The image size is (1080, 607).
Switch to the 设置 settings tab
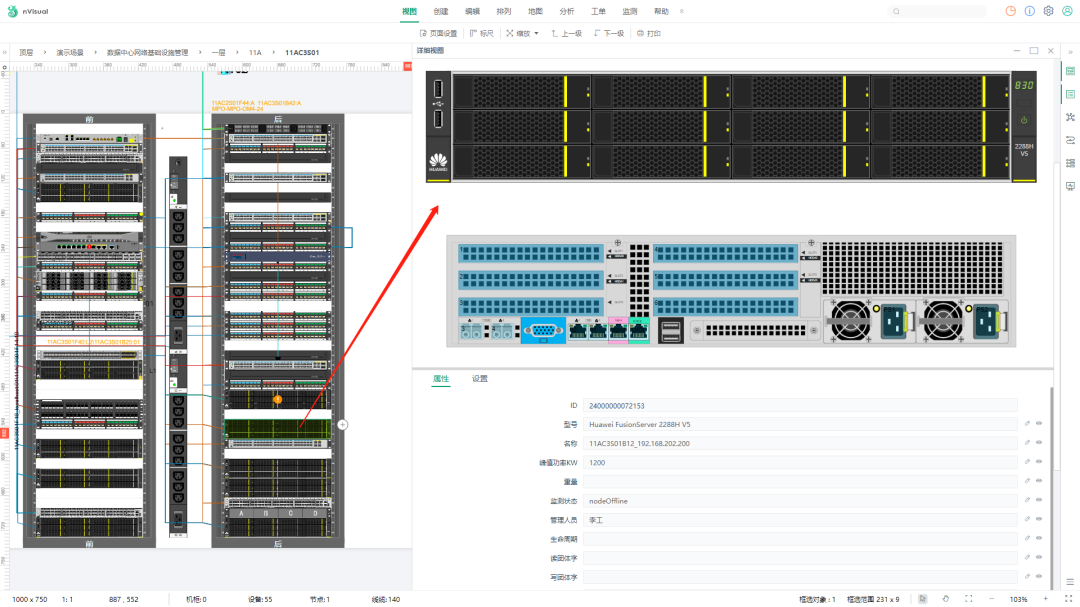479,378
